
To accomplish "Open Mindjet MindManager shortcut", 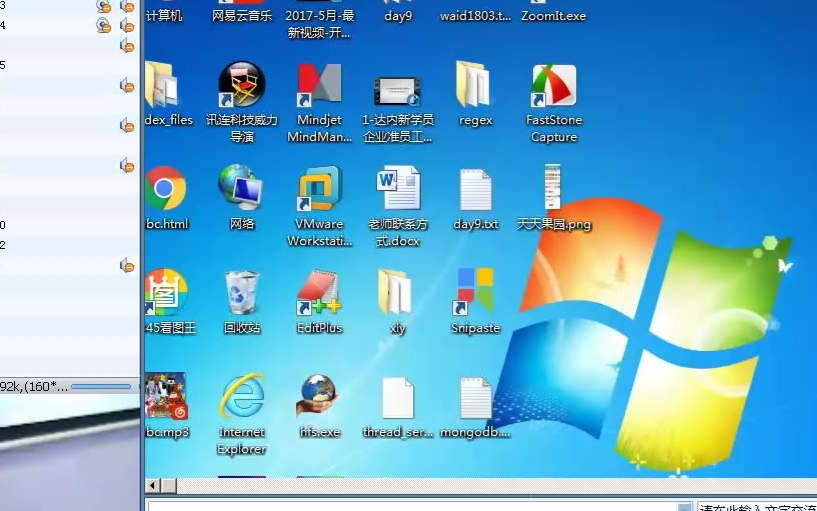I will pyautogui.click(x=319, y=84).
